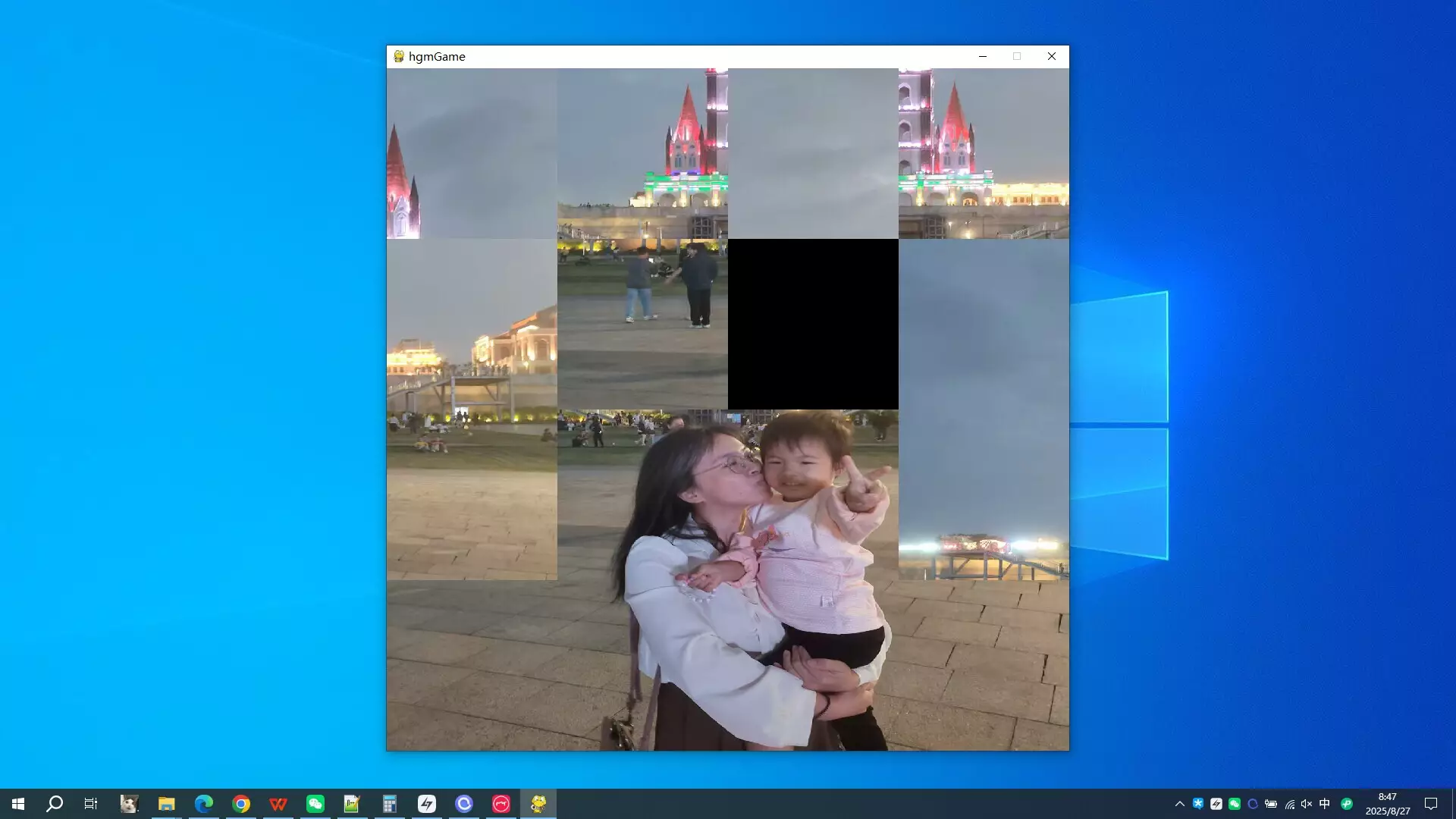Open taskbar Search magnifier

pos(55,804)
